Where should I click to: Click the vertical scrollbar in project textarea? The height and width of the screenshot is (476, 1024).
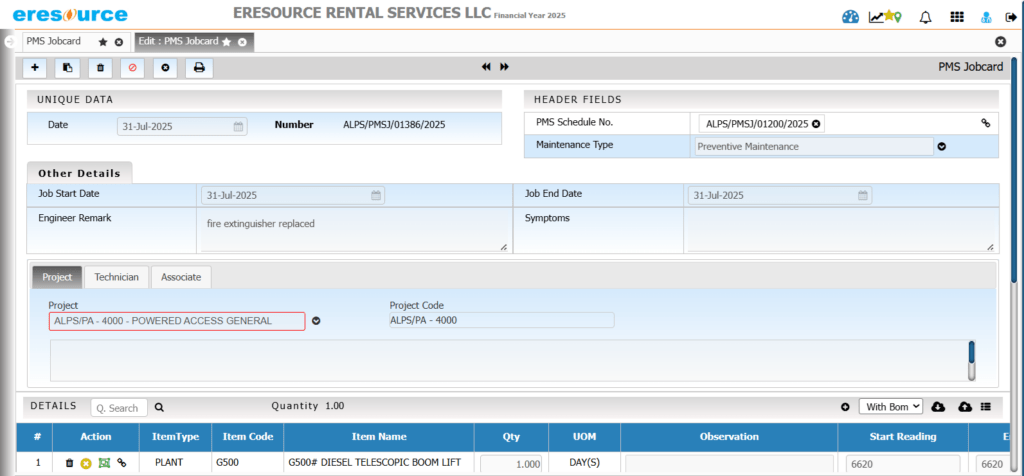pyautogui.click(x=971, y=359)
